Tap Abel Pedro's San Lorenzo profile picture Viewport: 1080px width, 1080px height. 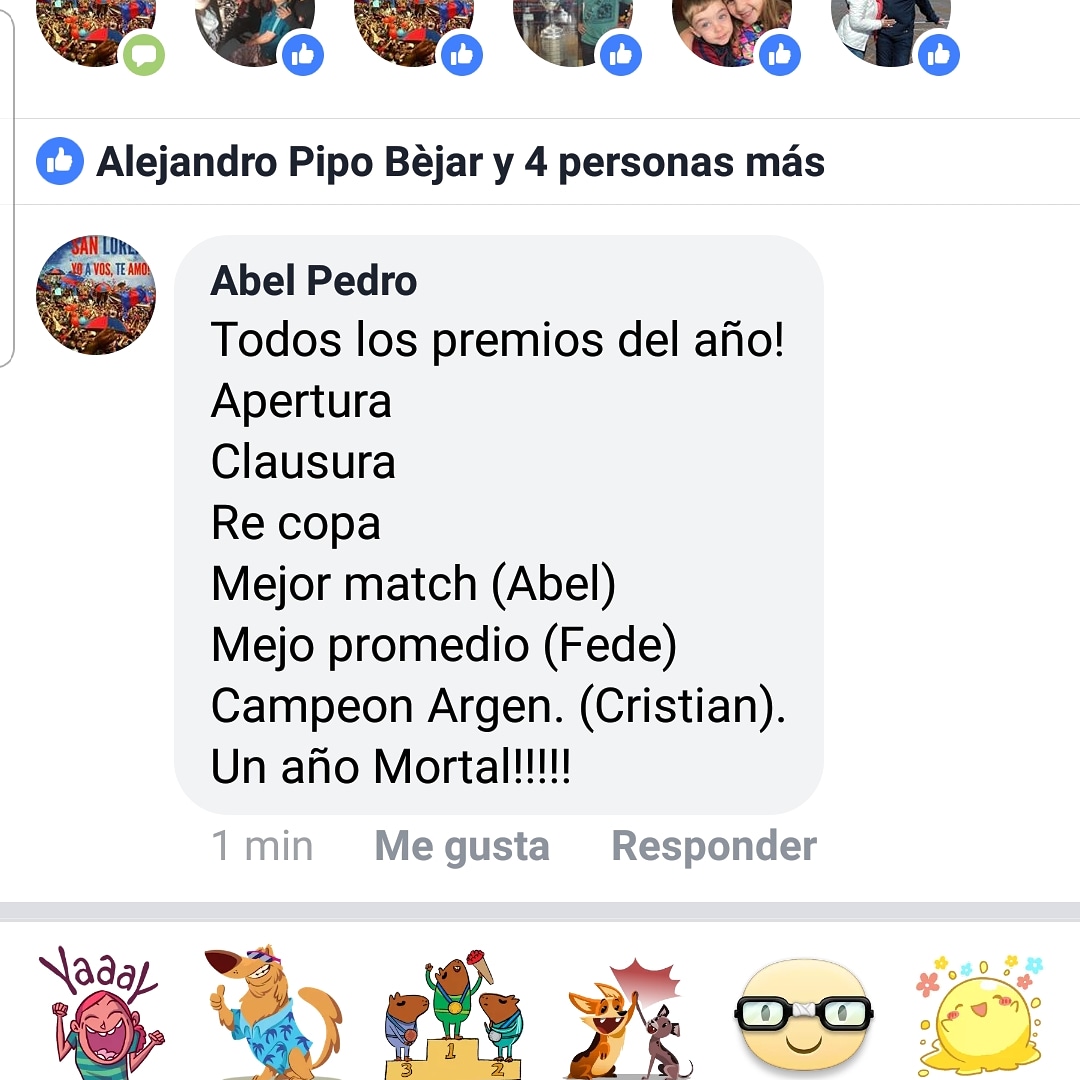coord(96,295)
